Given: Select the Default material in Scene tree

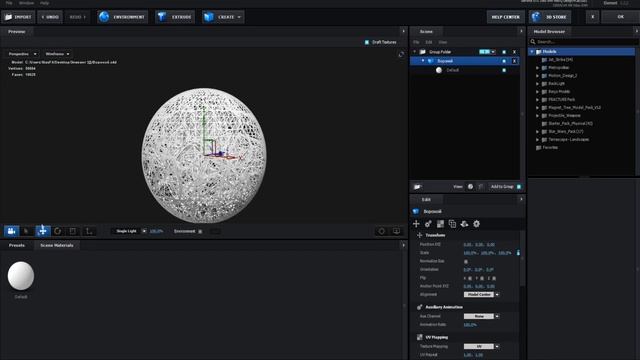Looking at the screenshot, I should tap(452, 70).
